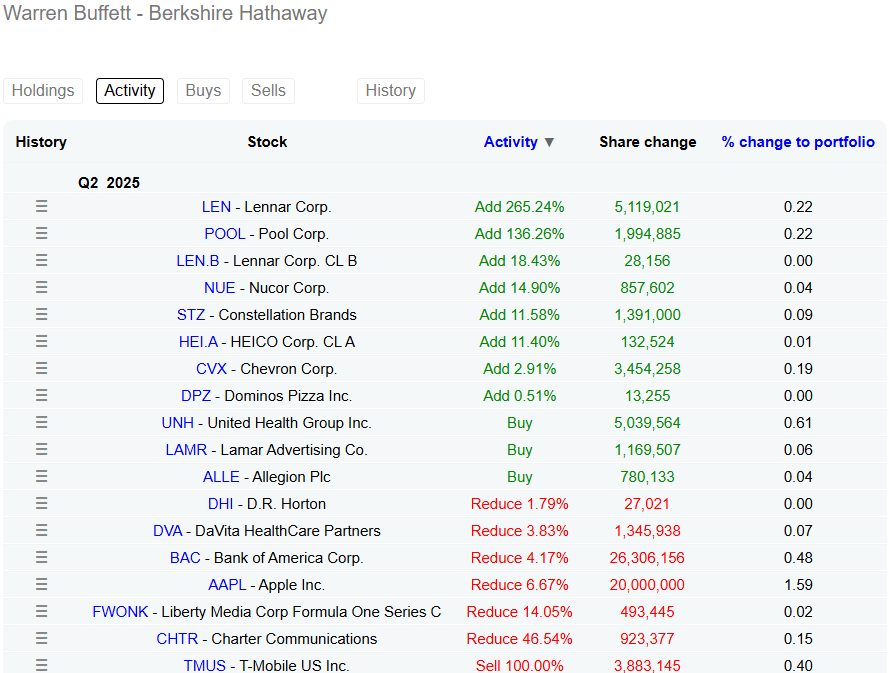Click the share change value 1,391,000
Screen dimensions: 889x673
click(647, 315)
